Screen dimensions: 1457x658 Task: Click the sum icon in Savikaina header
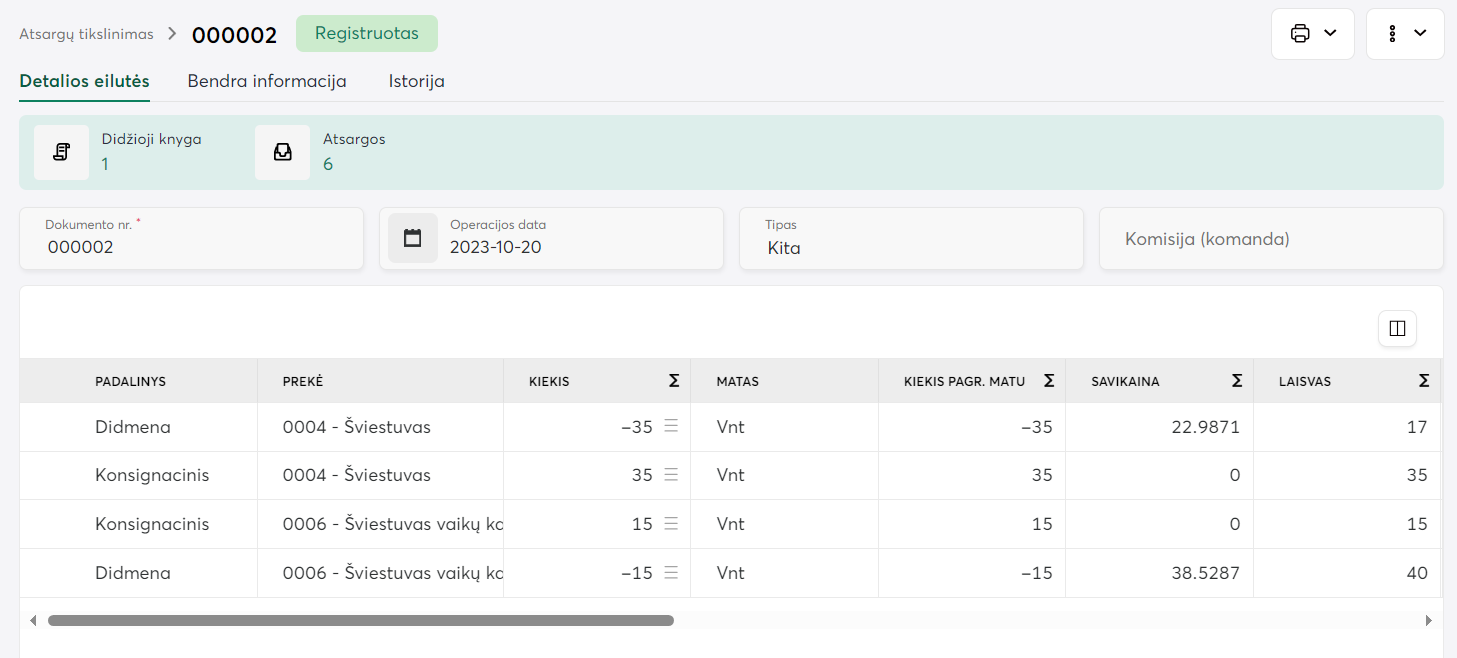tap(1236, 381)
